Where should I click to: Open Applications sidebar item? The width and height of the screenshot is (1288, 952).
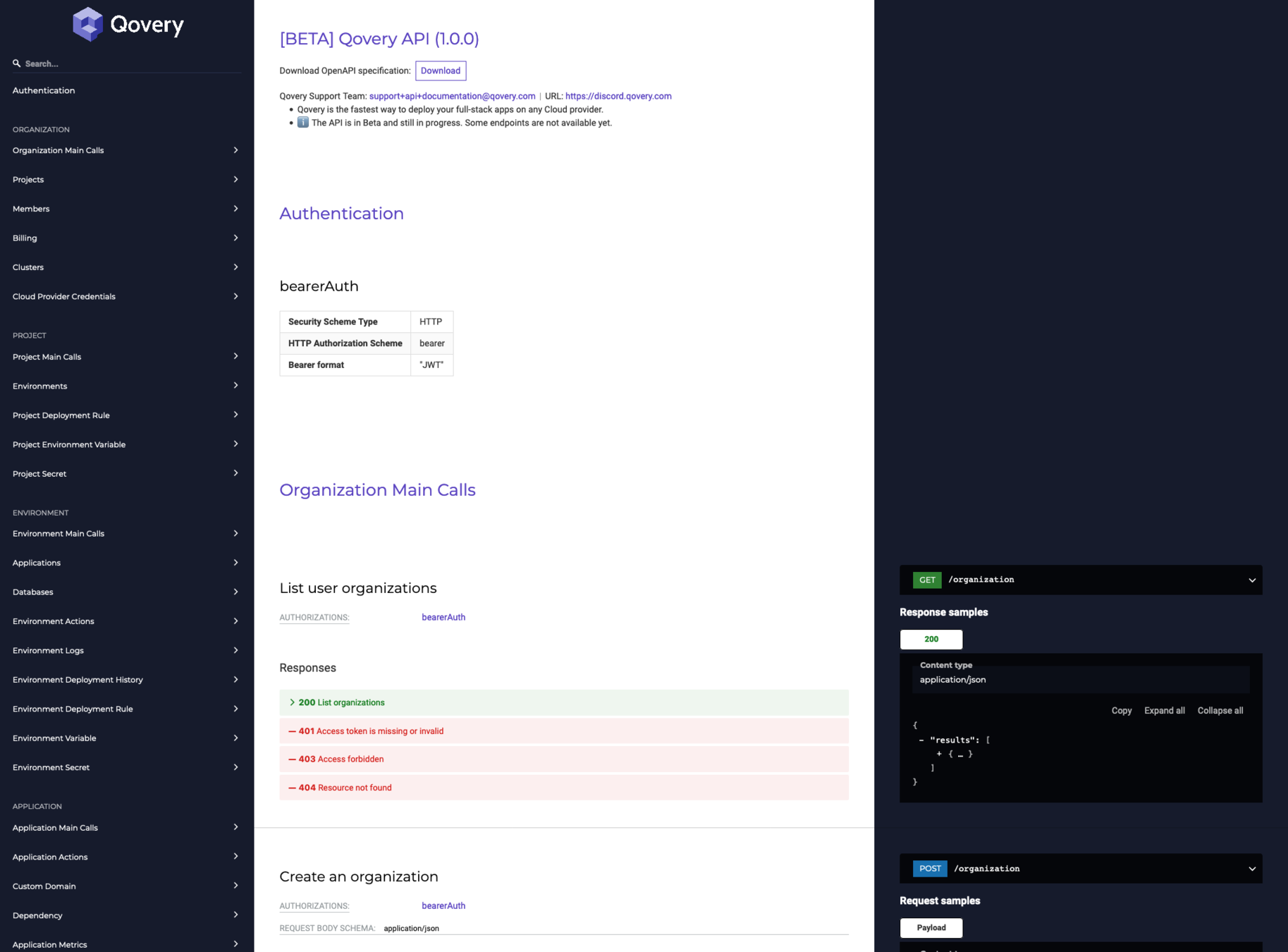coord(127,563)
